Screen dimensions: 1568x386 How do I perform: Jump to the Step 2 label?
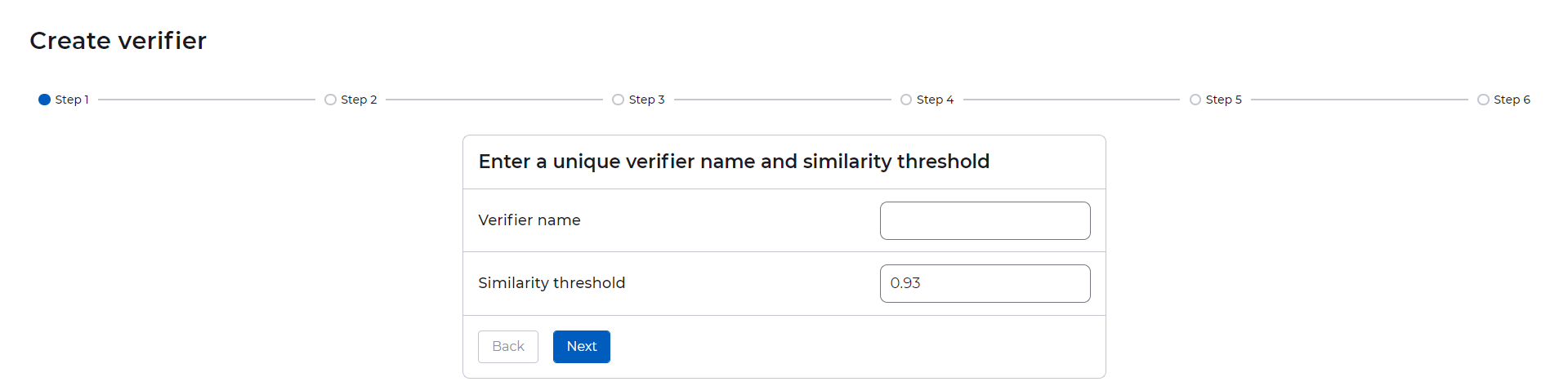(x=359, y=100)
